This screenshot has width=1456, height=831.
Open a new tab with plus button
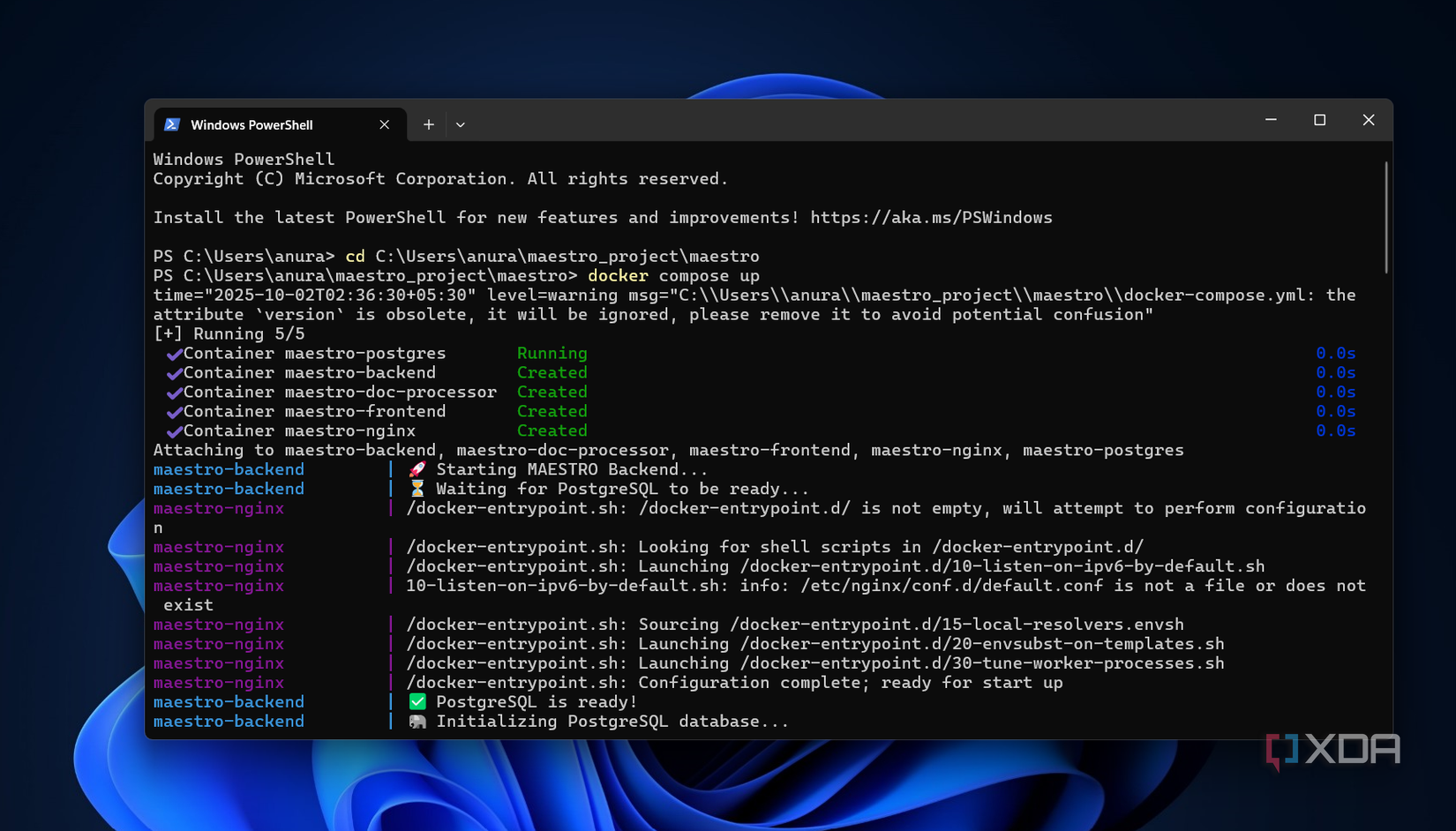429,124
